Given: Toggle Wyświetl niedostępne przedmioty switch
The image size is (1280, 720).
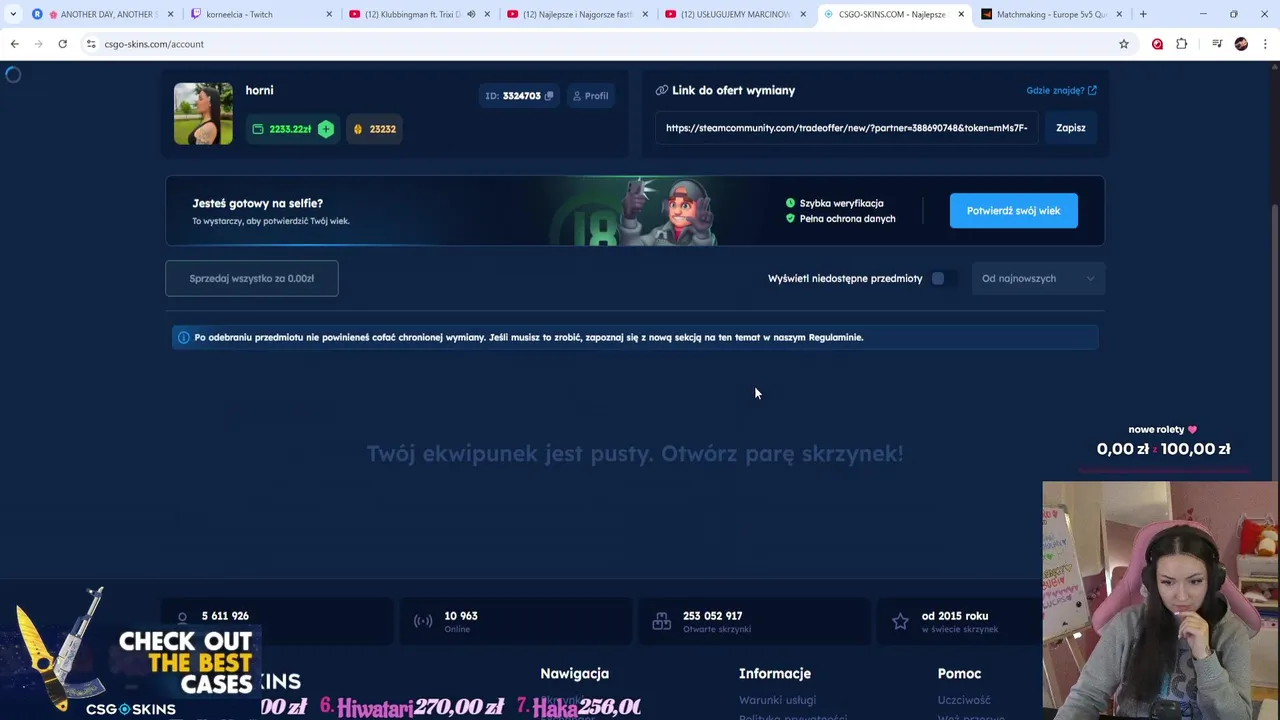Looking at the screenshot, I should (x=942, y=279).
